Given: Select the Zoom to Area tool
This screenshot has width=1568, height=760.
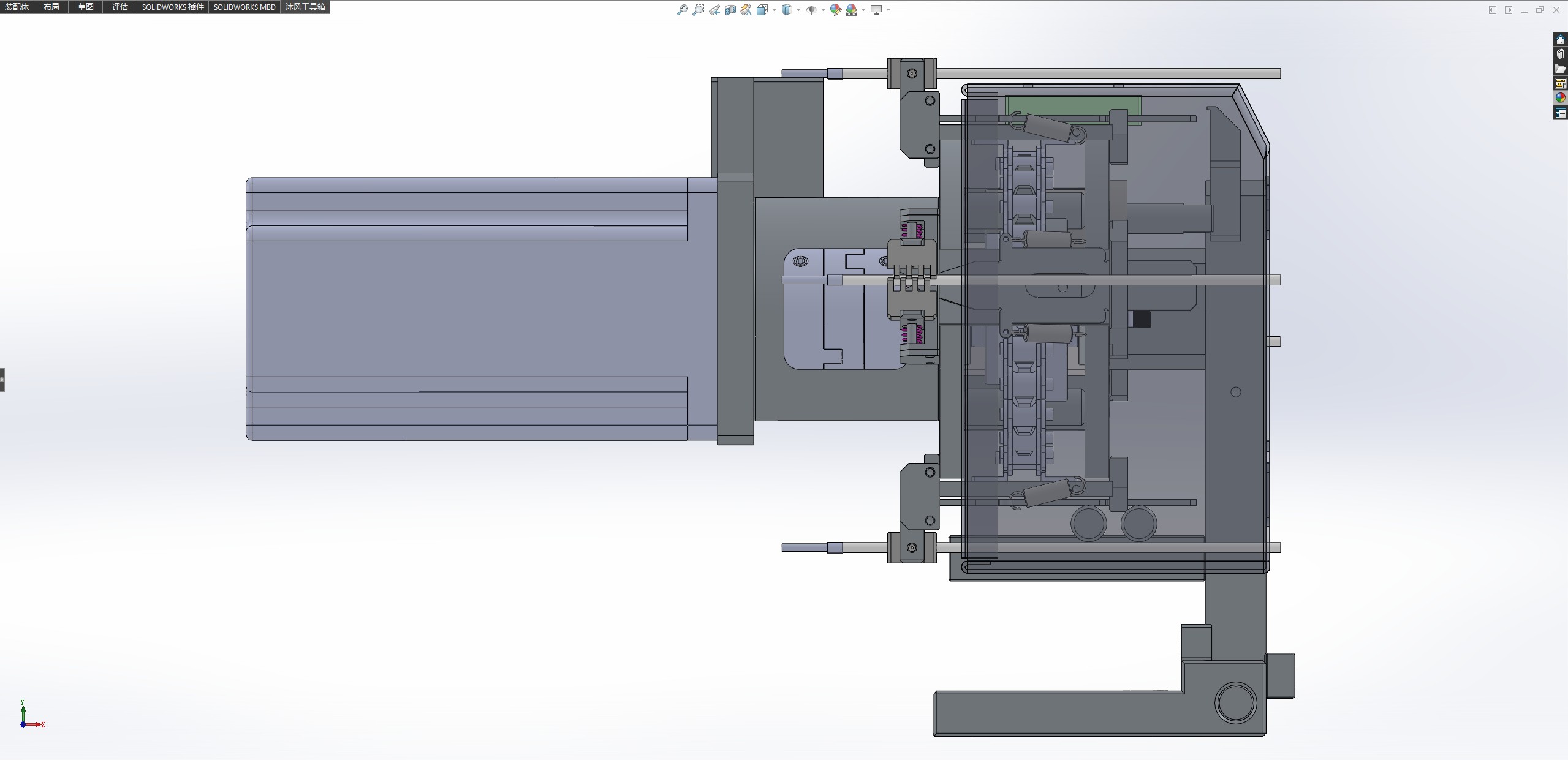Looking at the screenshot, I should click(698, 10).
